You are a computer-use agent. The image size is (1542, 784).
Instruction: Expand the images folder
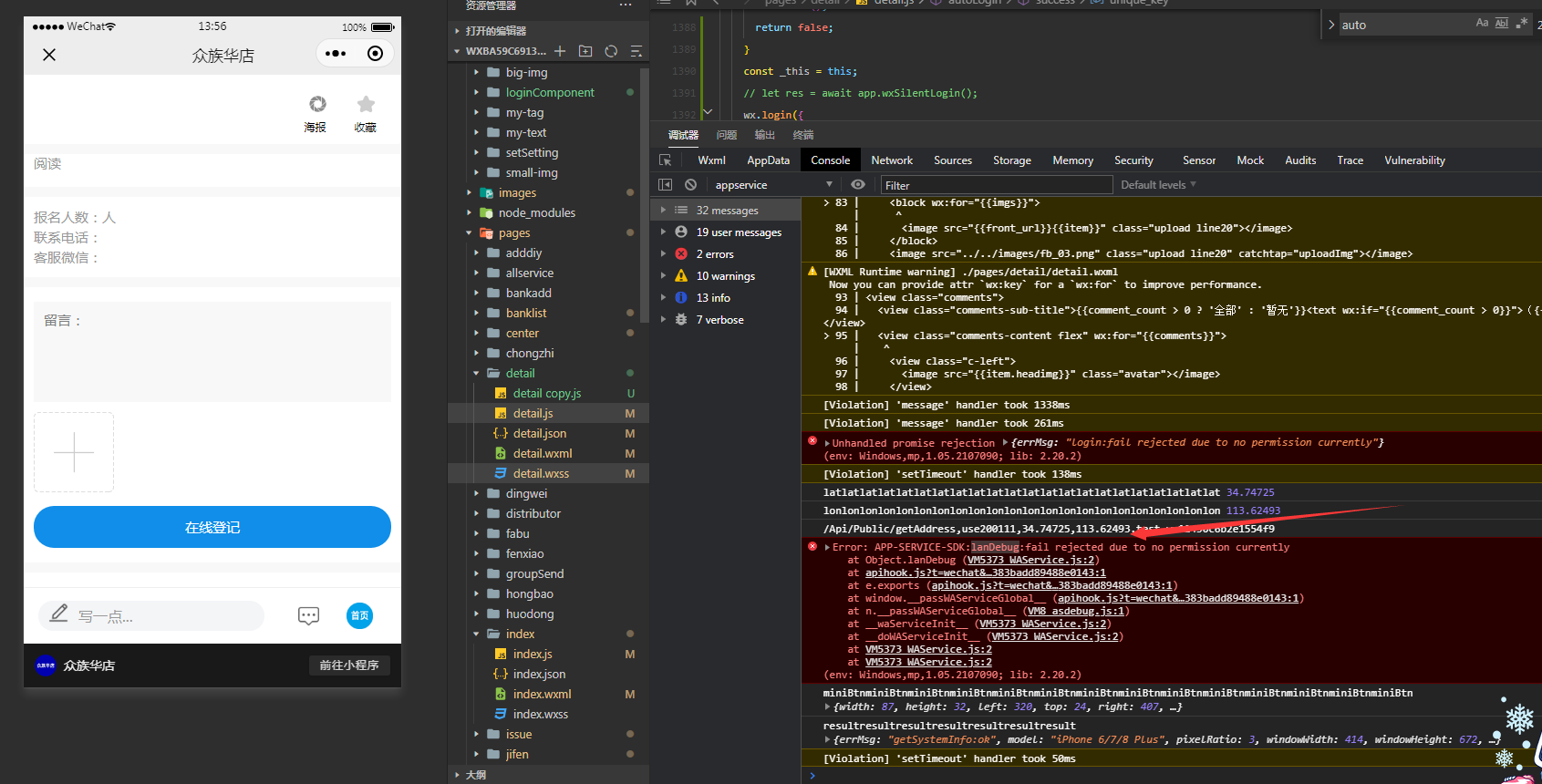pos(517,192)
